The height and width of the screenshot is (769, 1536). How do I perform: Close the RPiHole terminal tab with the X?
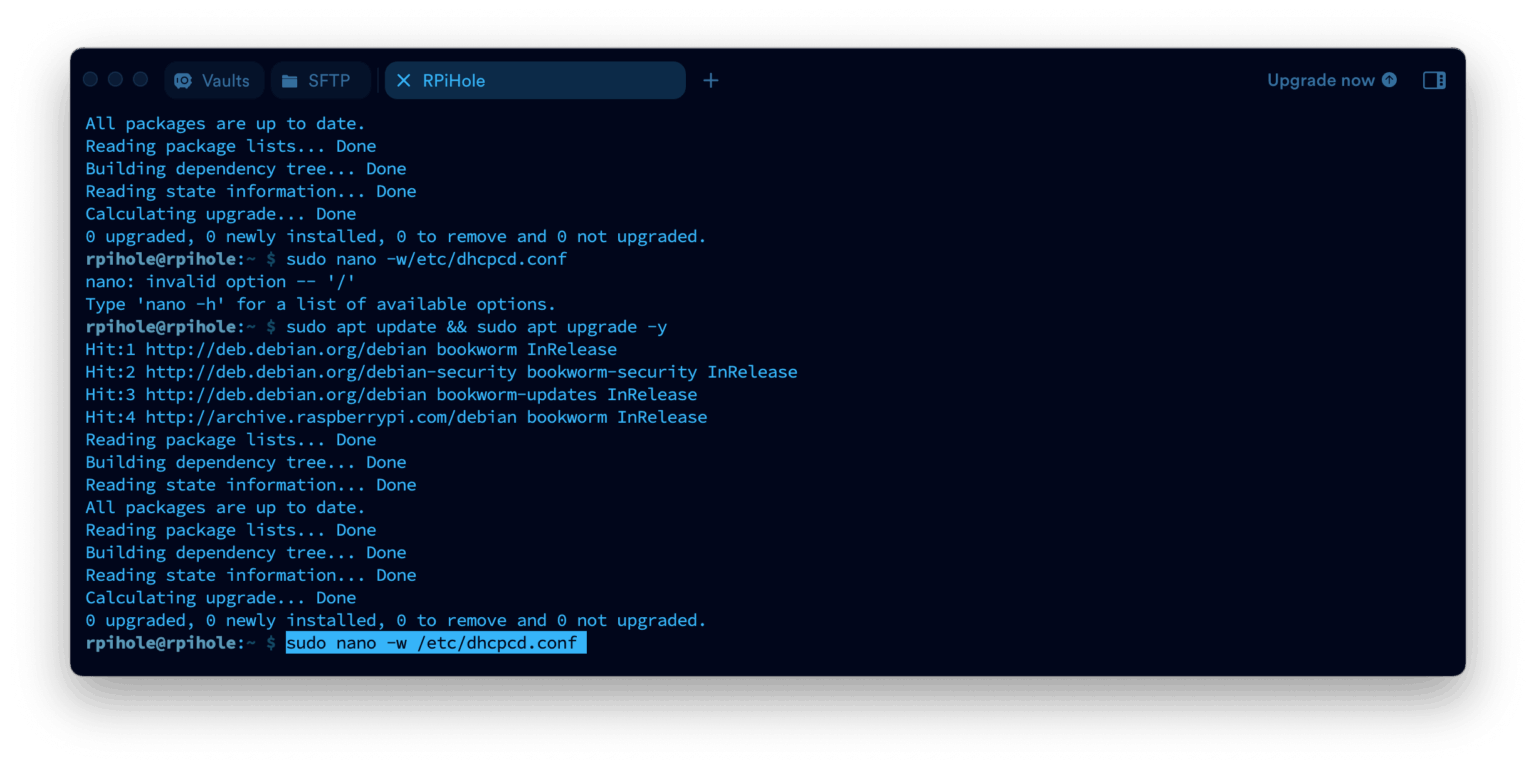[404, 81]
